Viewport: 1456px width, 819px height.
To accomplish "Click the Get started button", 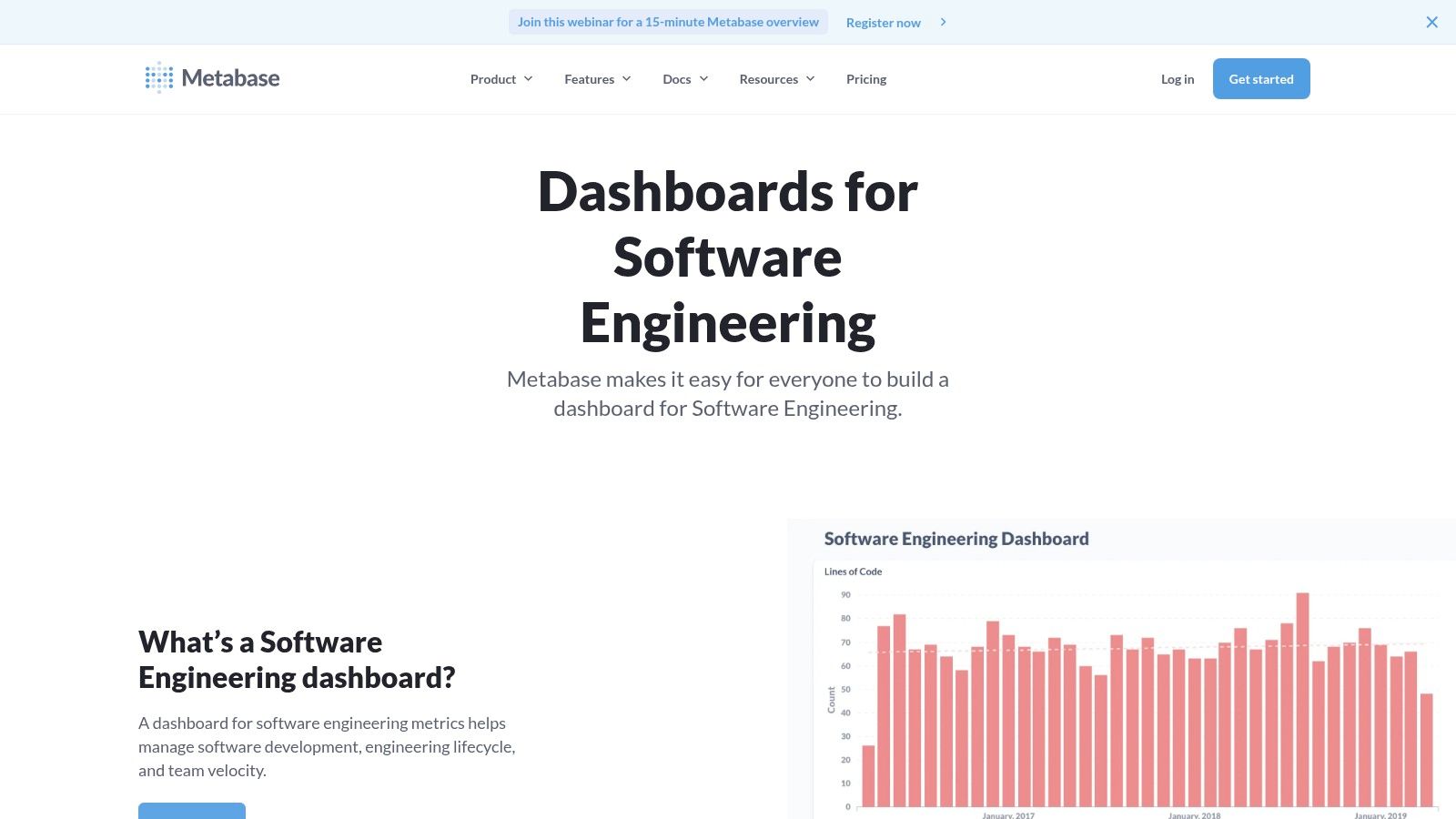I will pyautogui.click(x=1261, y=79).
